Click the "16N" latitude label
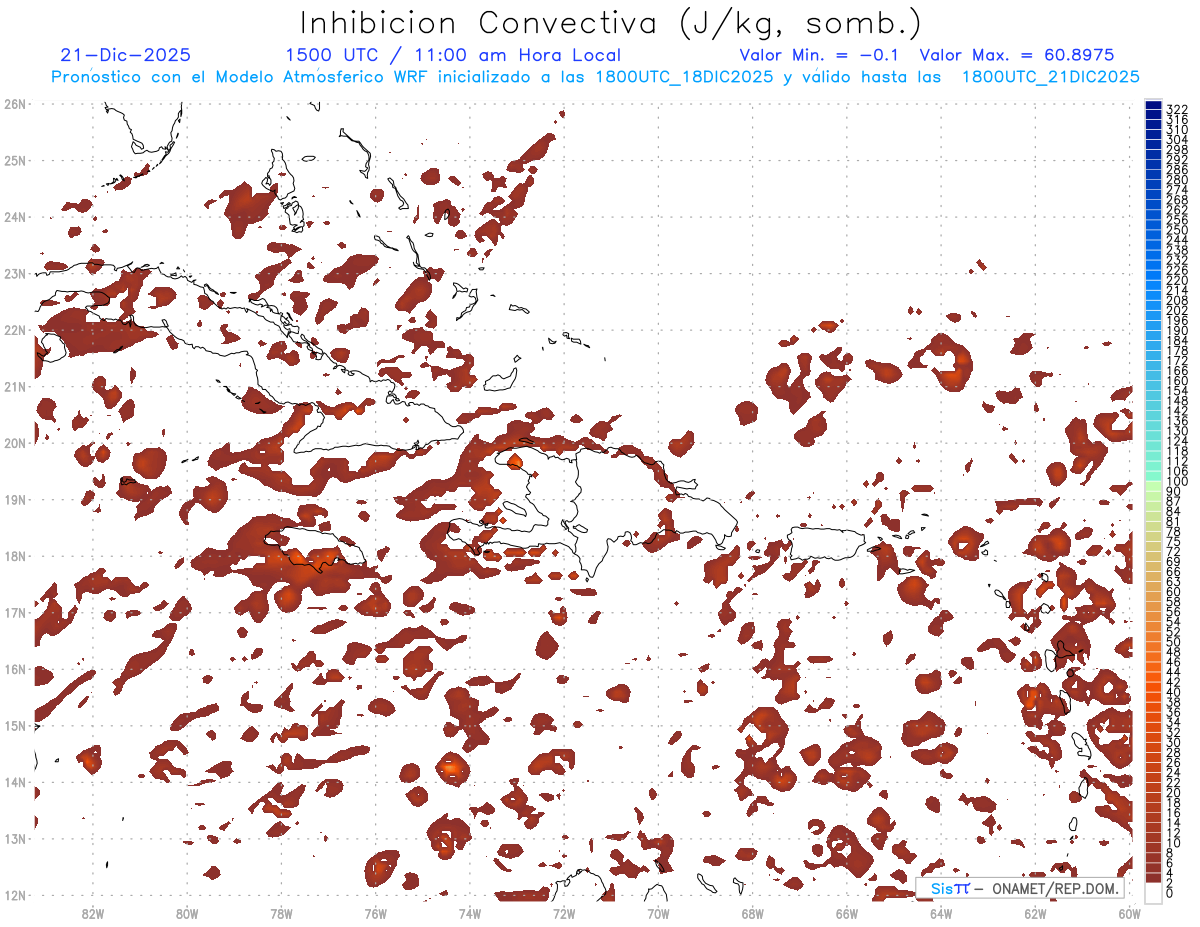 (15, 669)
